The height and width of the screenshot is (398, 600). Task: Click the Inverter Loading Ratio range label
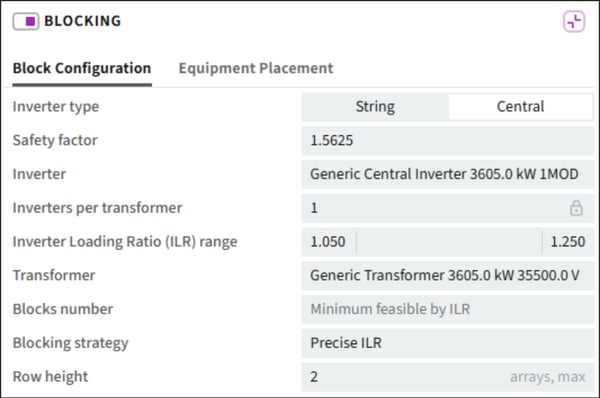pos(125,242)
